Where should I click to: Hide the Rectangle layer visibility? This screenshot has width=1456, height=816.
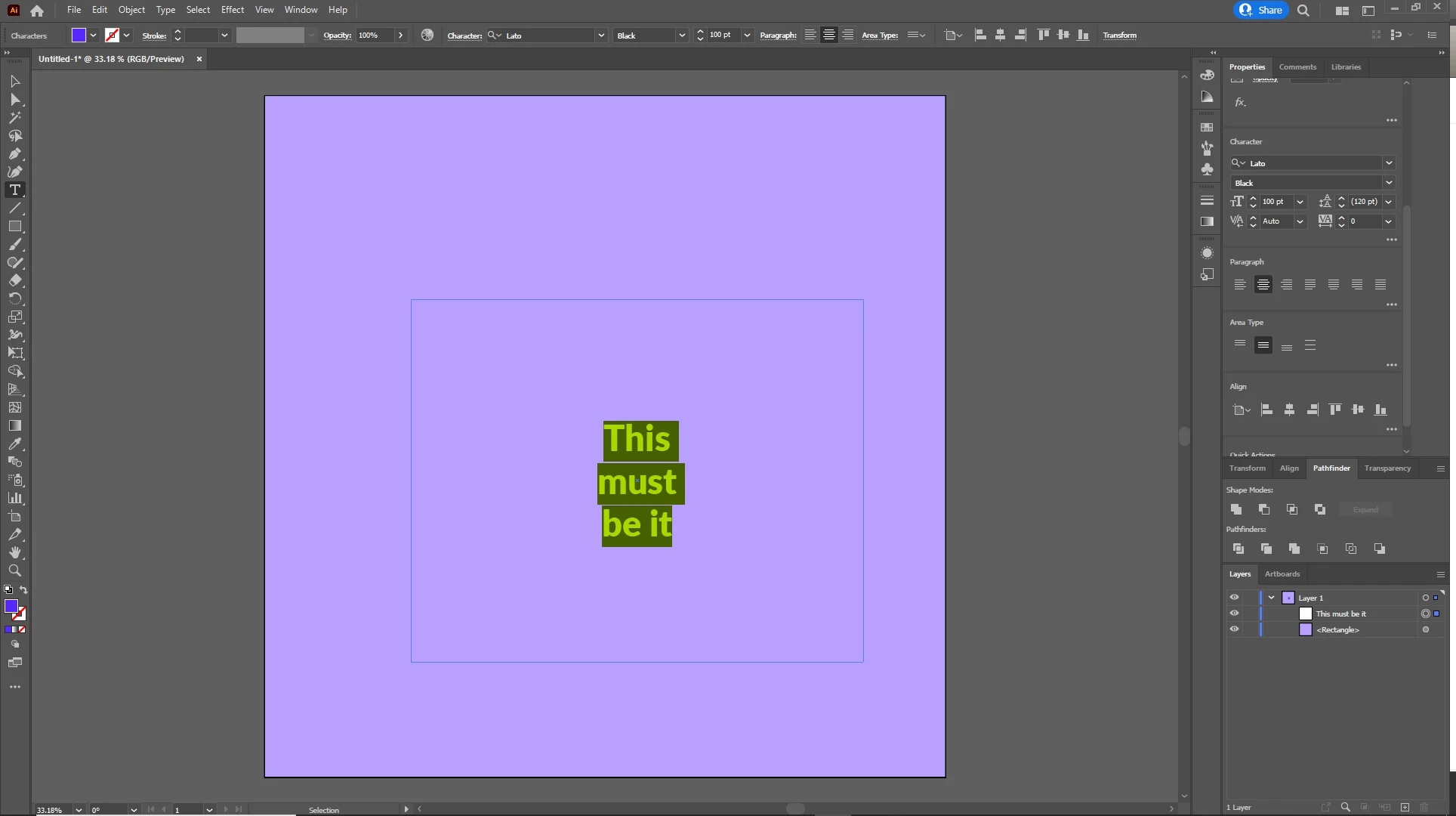coord(1234,629)
